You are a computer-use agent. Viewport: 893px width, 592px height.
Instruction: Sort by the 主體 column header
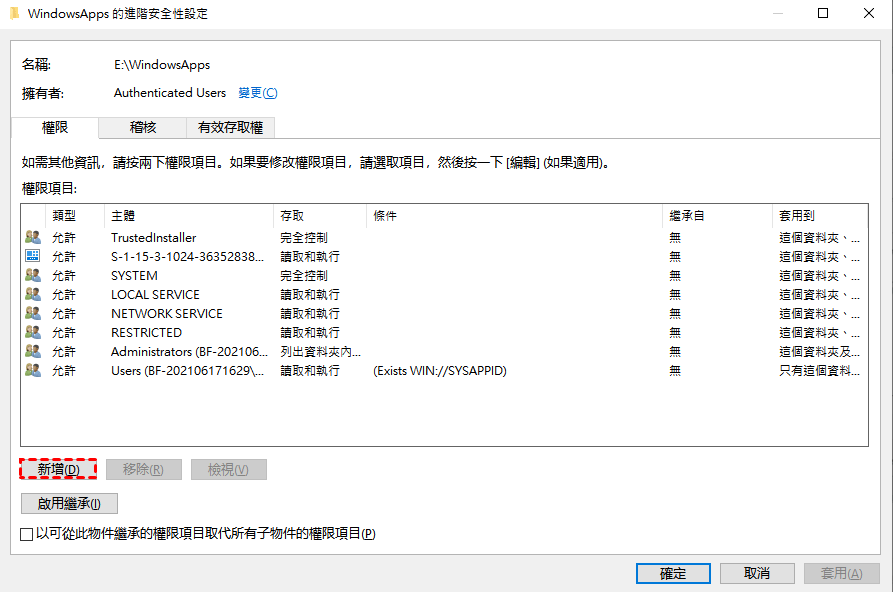pos(189,216)
